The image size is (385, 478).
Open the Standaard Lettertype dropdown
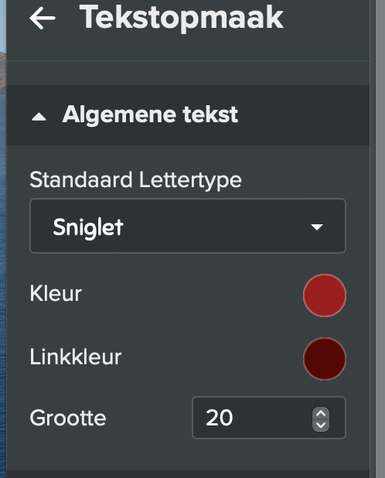coord(188,226)
